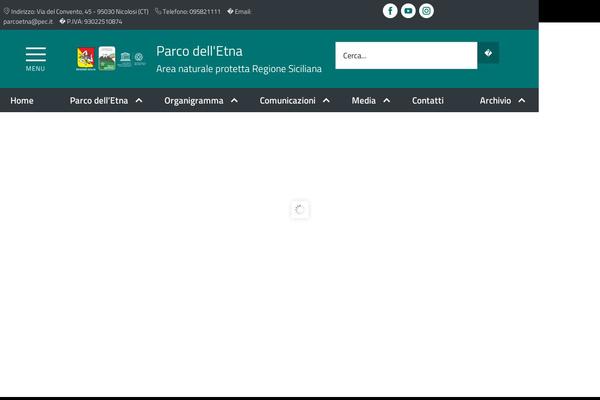The image size is (600, 400).
Task: Click the P.IVA: 93022510874 text
Action: click(94, 21)
